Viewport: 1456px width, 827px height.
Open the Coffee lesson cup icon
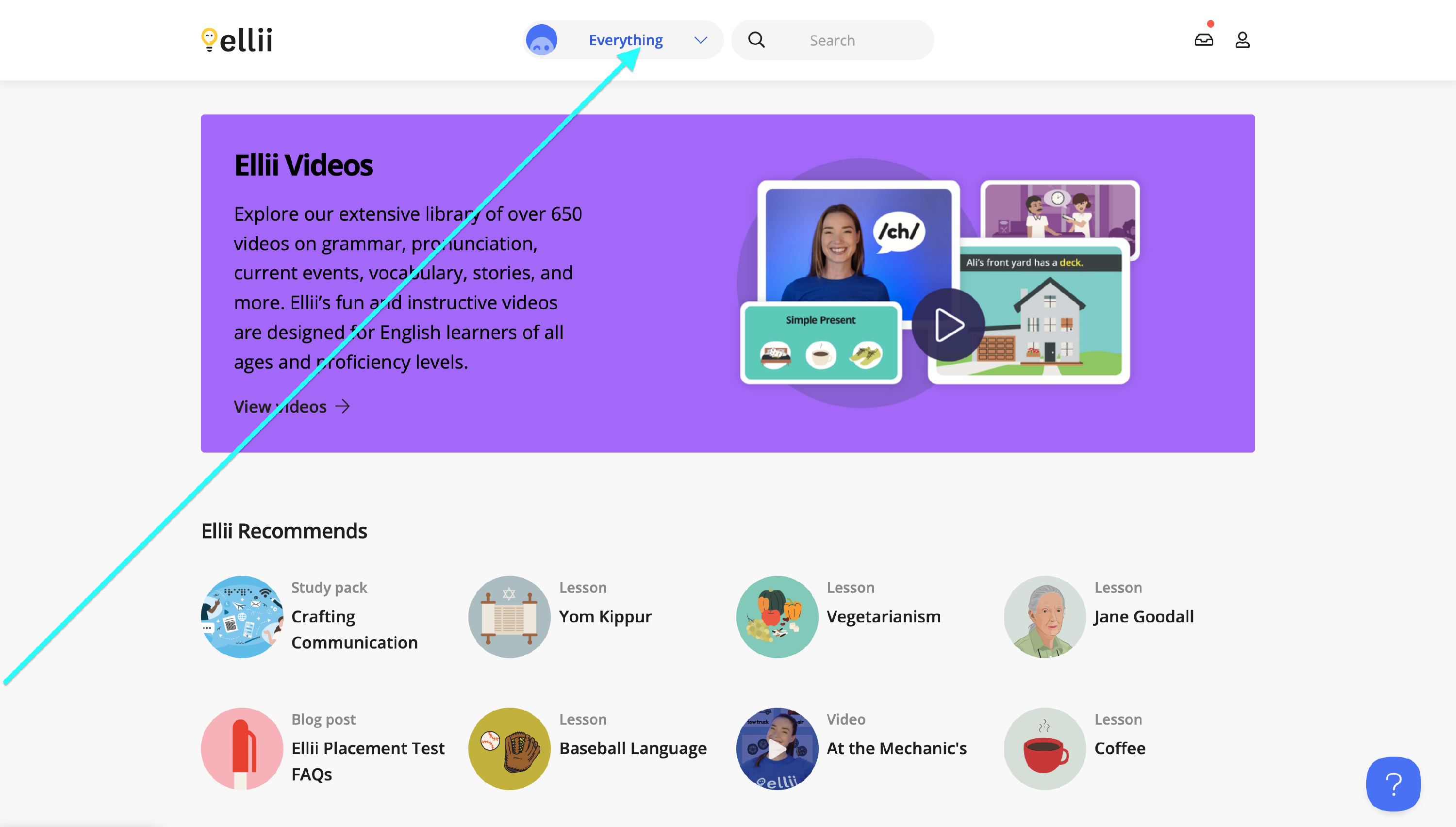(1044, 748)
